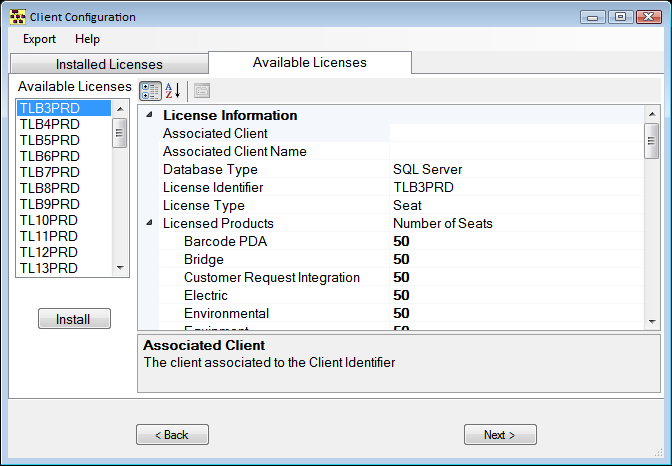This screenshot has width=672, height=466.
Task: Click the Back button
Action: pos(172,435)
